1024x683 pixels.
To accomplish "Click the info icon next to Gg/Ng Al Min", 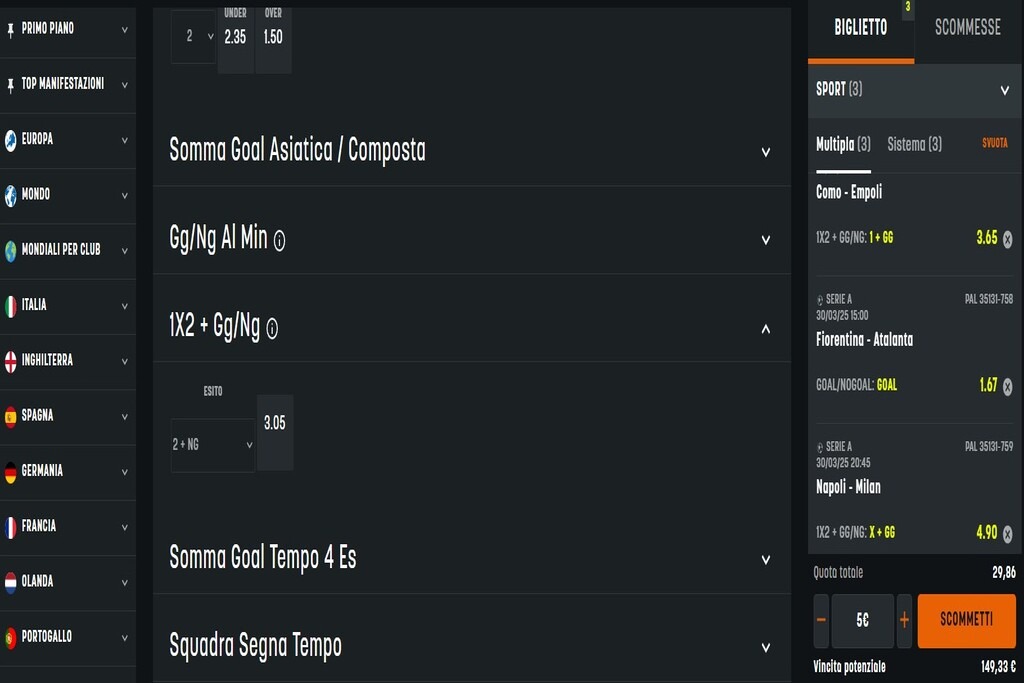I will (279, 240).
